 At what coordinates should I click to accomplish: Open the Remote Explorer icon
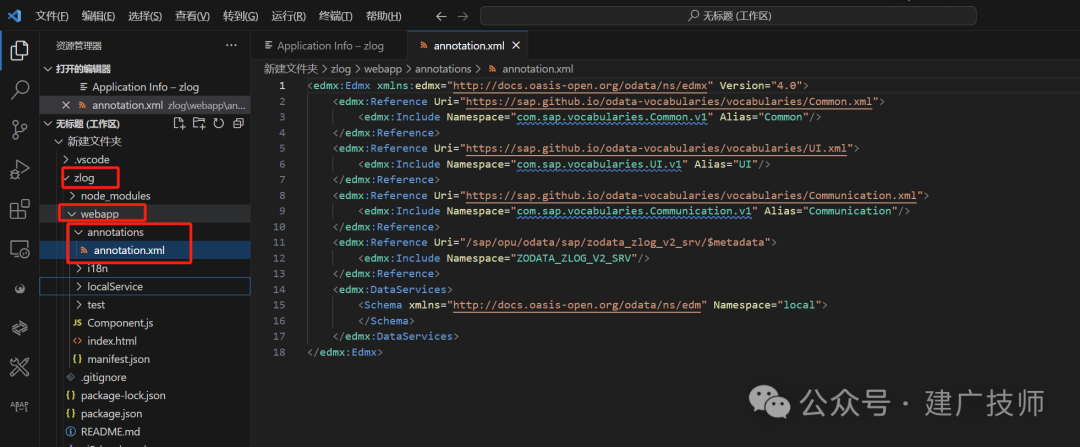point(20,249)
